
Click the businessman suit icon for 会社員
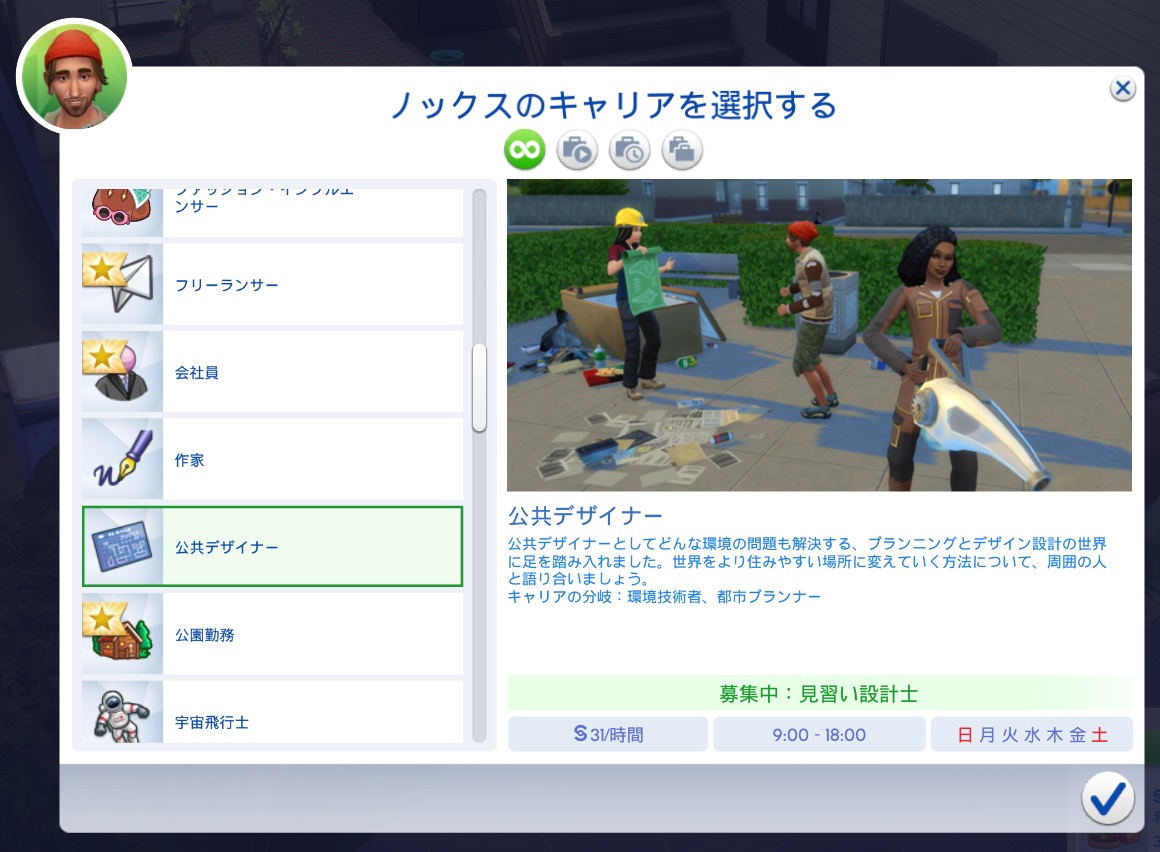(122, 371)
